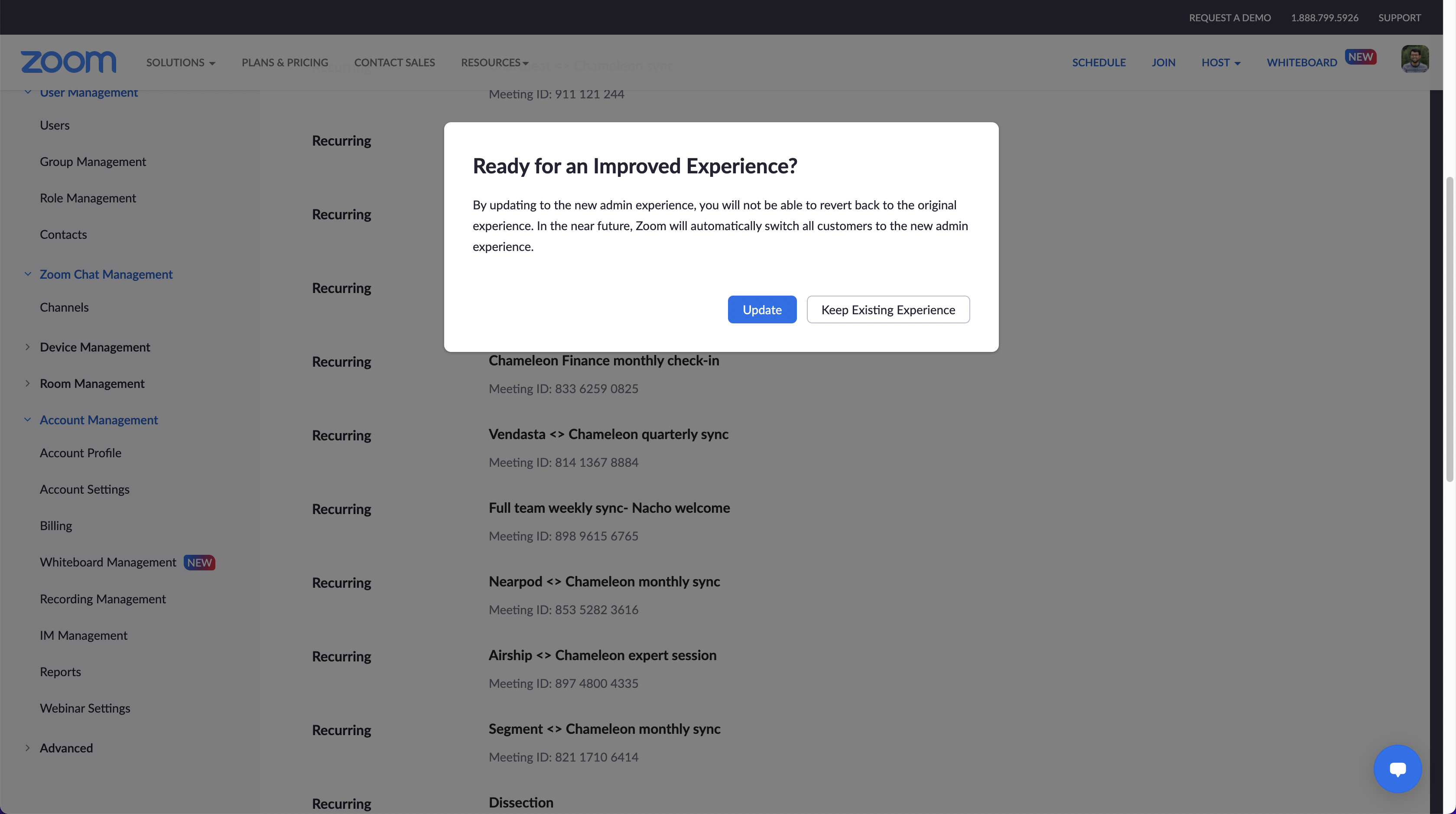Viewport: 1456px width, 814px height.
Task: Open Billing in the sidebar
Action: [x=55, y=526]
